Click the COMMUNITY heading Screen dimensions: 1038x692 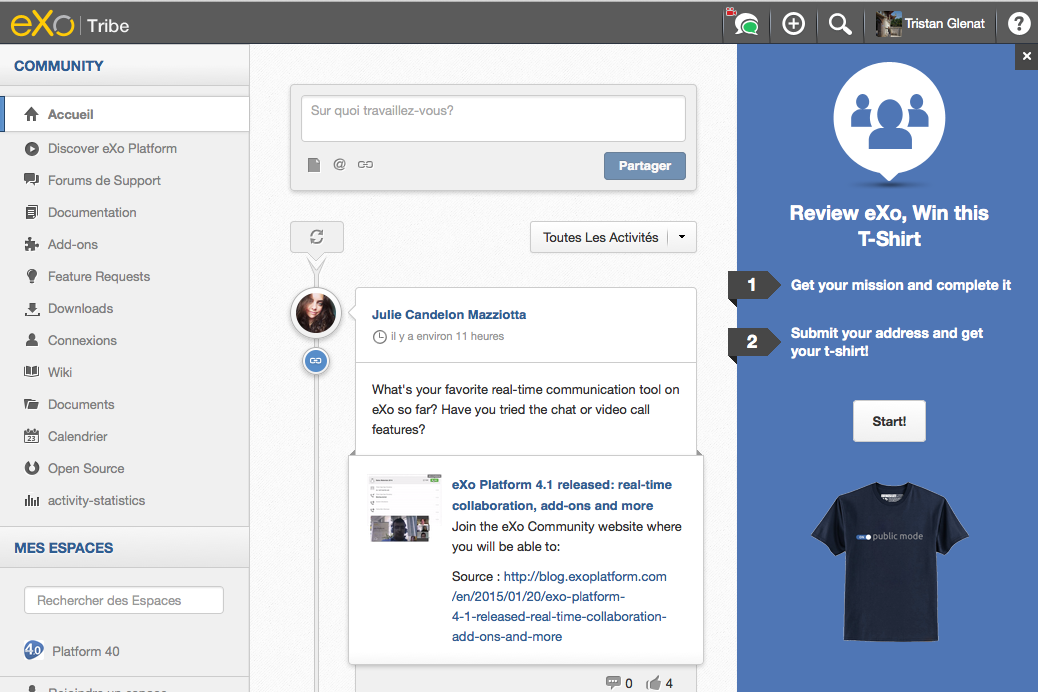pyautogui.click(x=59, y=66)
